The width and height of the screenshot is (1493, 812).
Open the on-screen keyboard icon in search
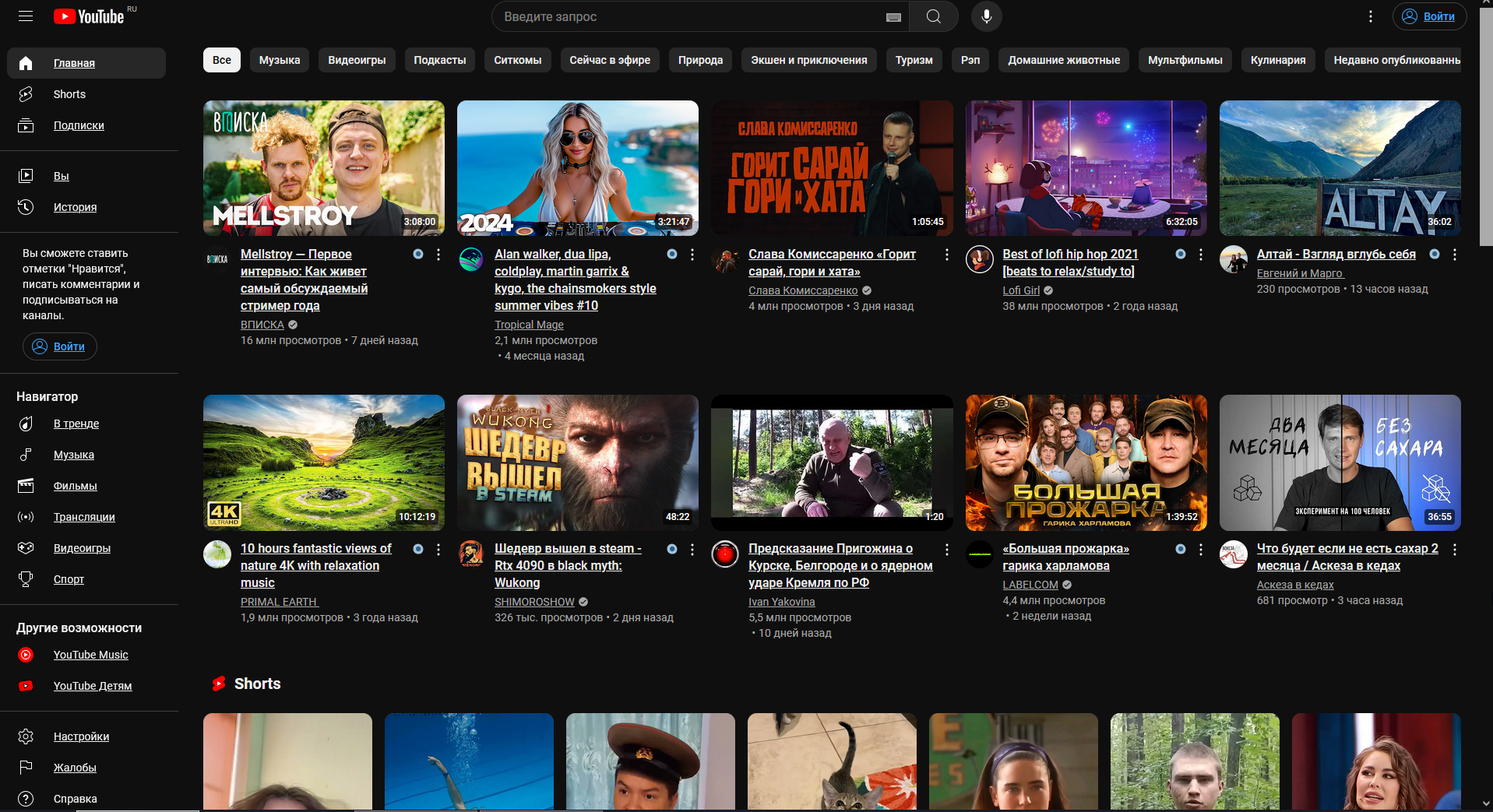[x=893, y=17]
